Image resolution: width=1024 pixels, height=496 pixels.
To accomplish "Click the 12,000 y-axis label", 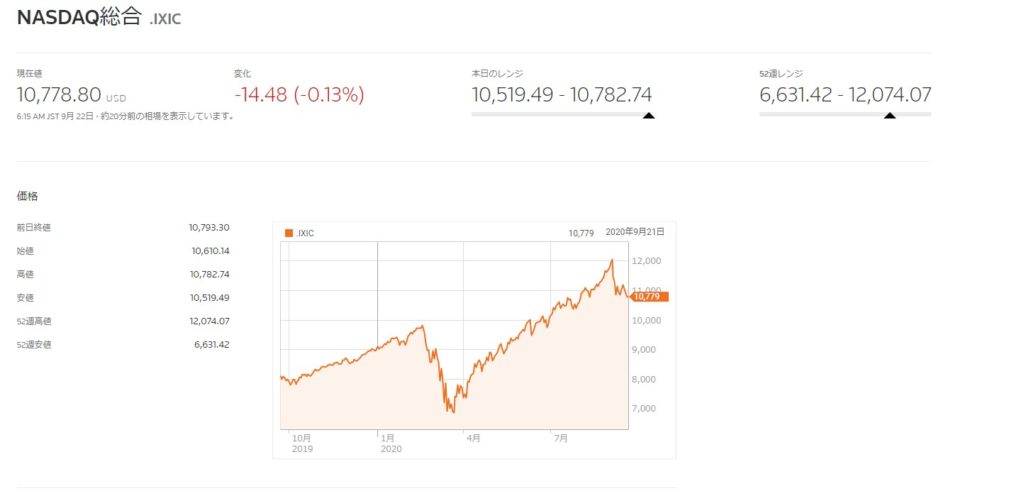I will (645, 261).
